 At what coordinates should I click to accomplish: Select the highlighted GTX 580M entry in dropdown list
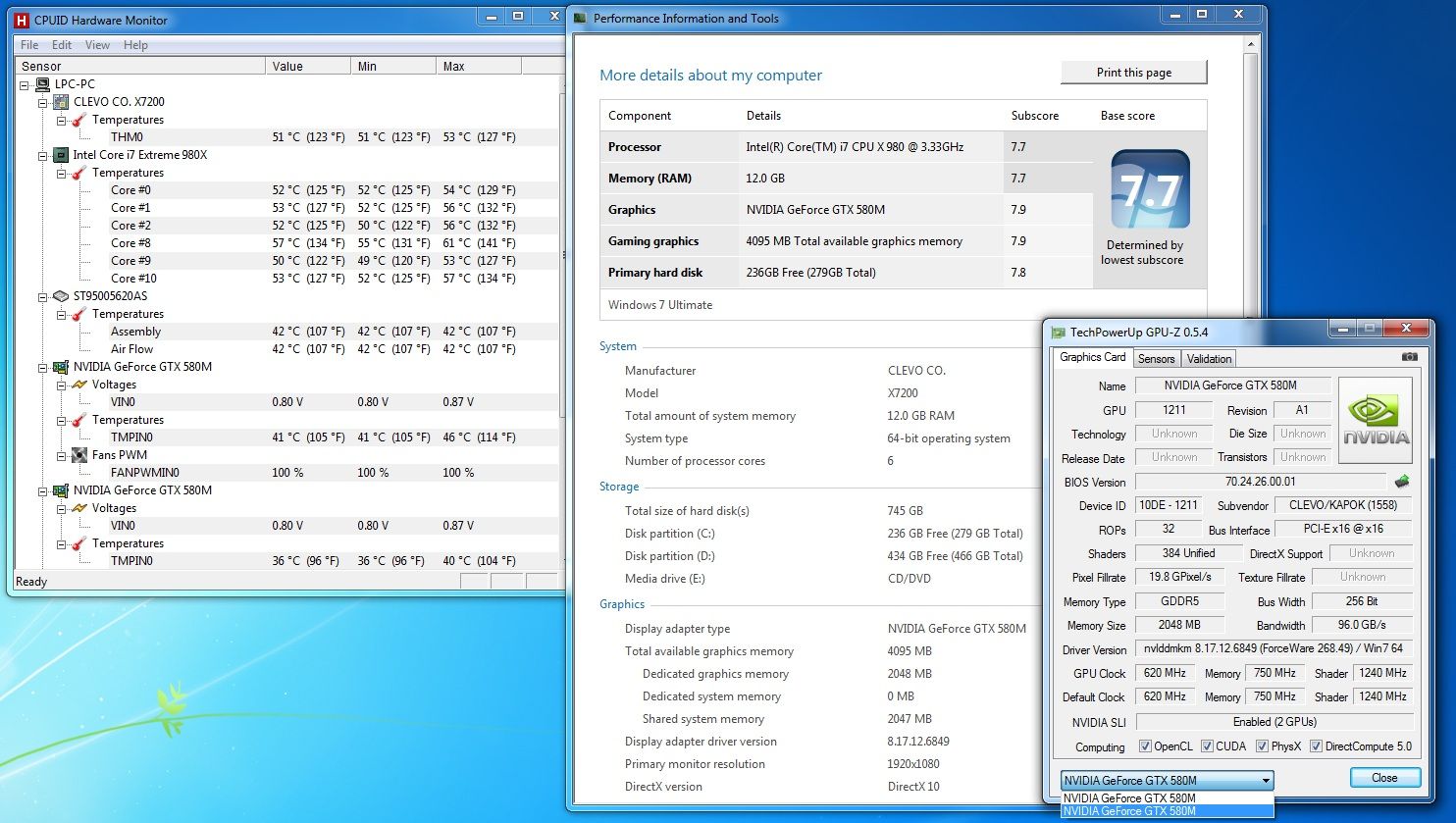[x=1168, y=811]
